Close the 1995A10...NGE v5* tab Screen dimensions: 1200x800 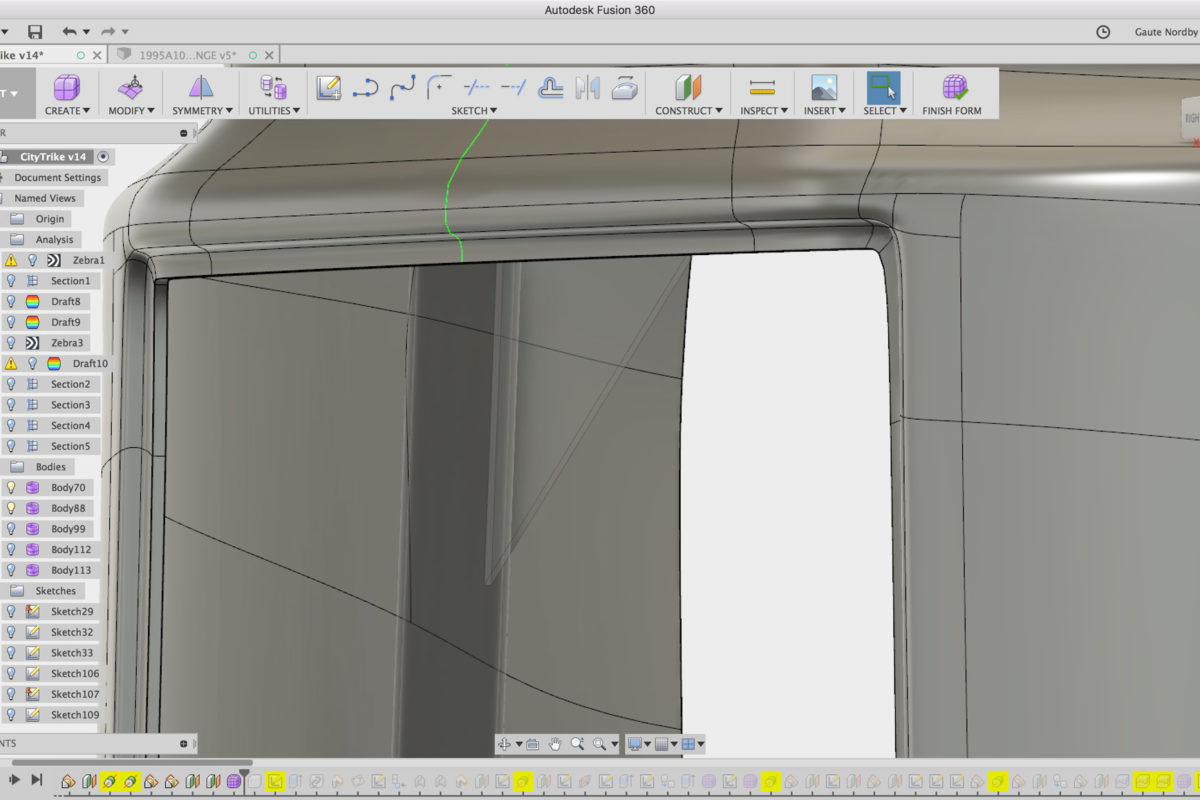[x=270, y=55]
